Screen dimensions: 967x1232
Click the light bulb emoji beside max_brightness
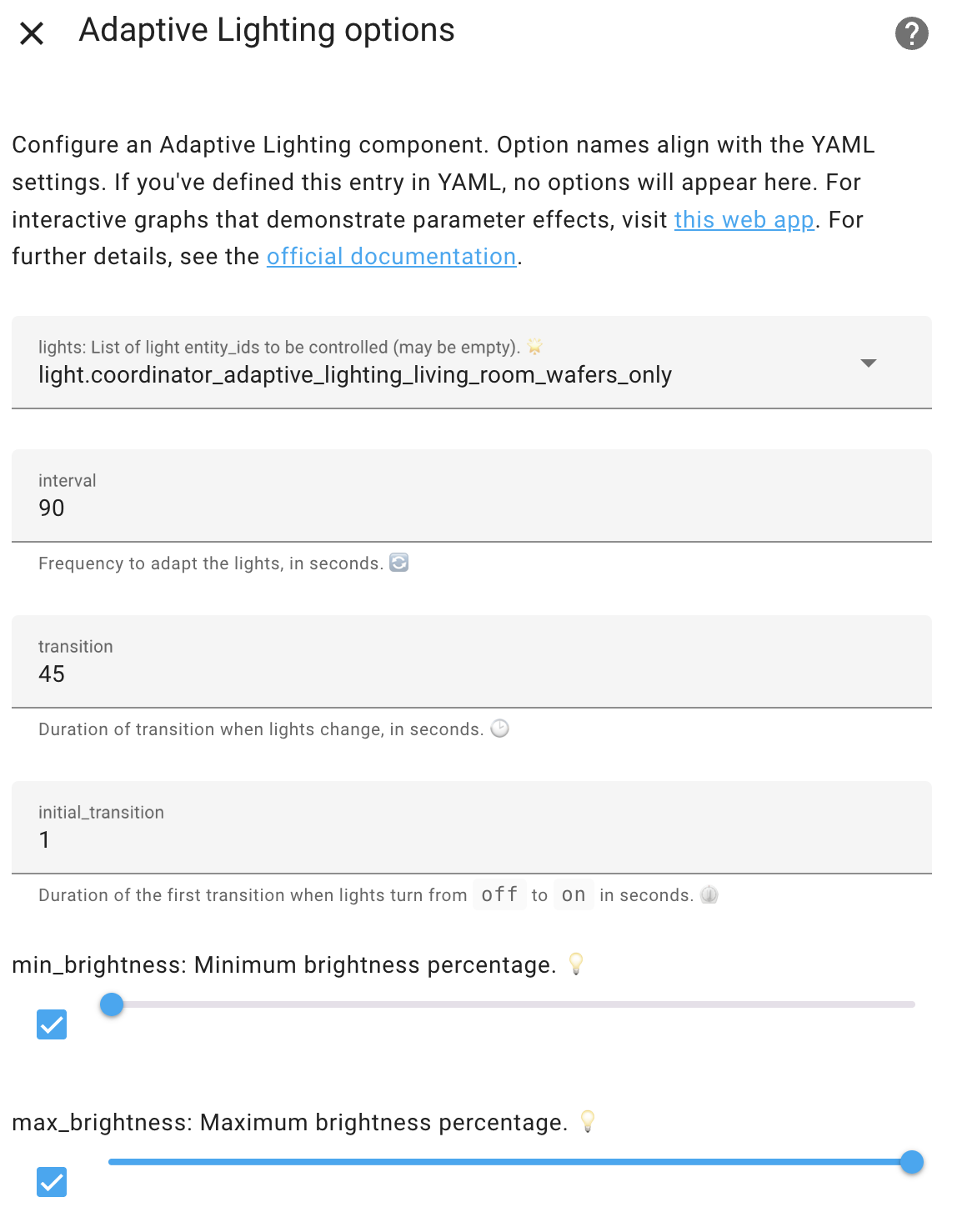(x=587, y=1121)
